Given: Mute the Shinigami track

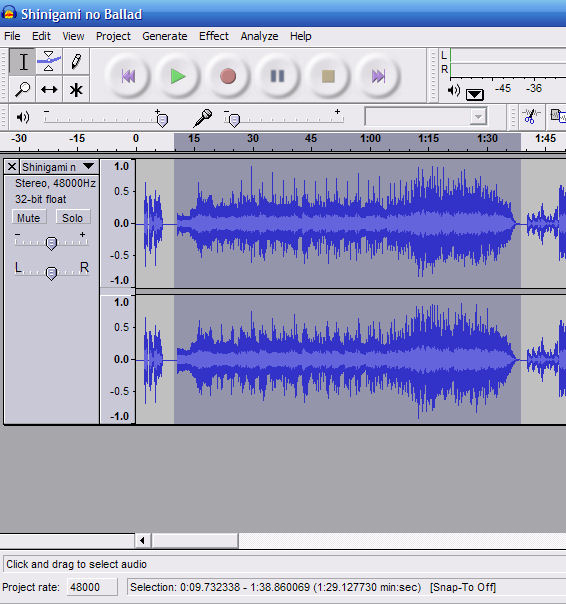Looking at the screenshot, I should [29, 218].
